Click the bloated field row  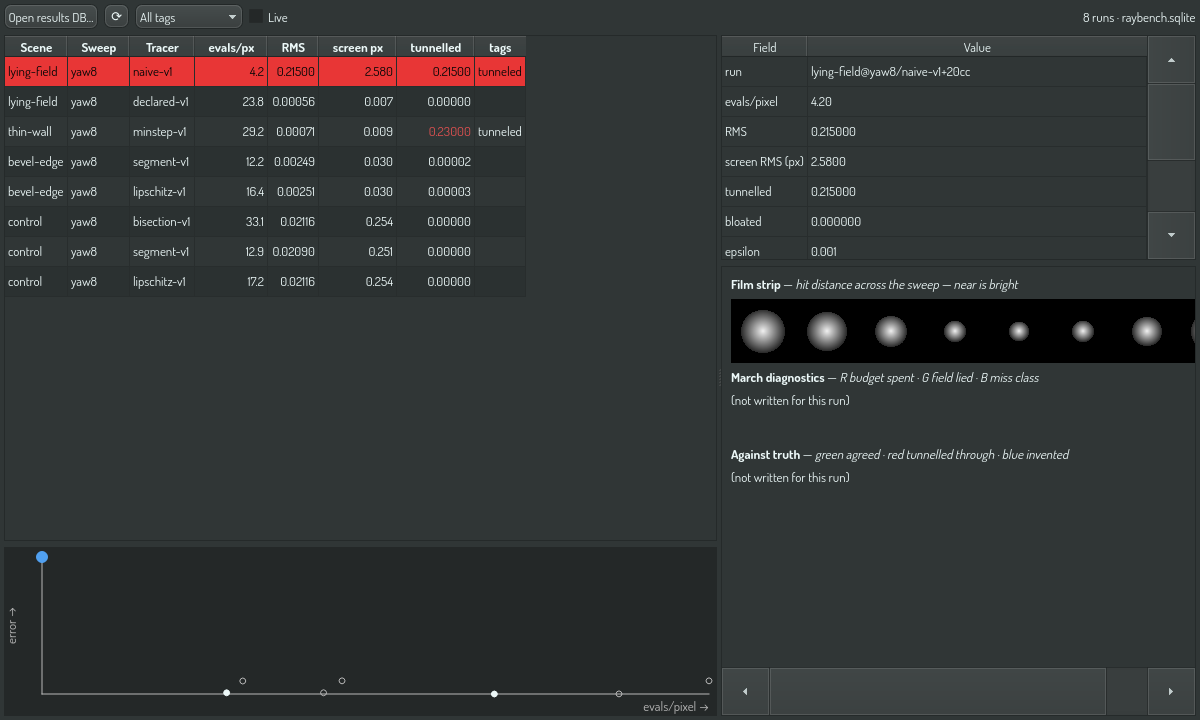(x=934, y=222)
